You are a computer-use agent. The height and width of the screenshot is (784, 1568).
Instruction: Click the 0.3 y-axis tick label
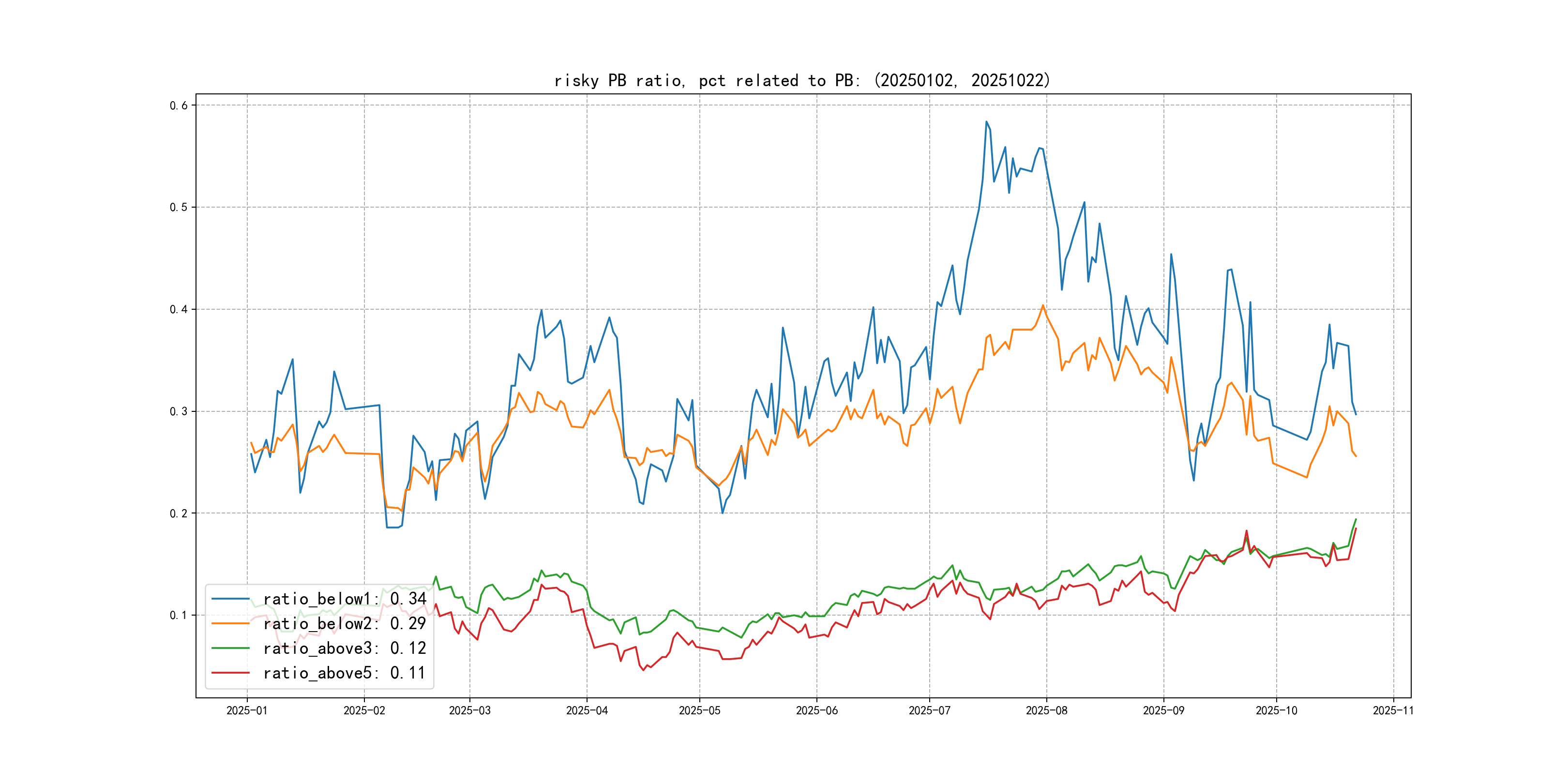click(179, 411)
